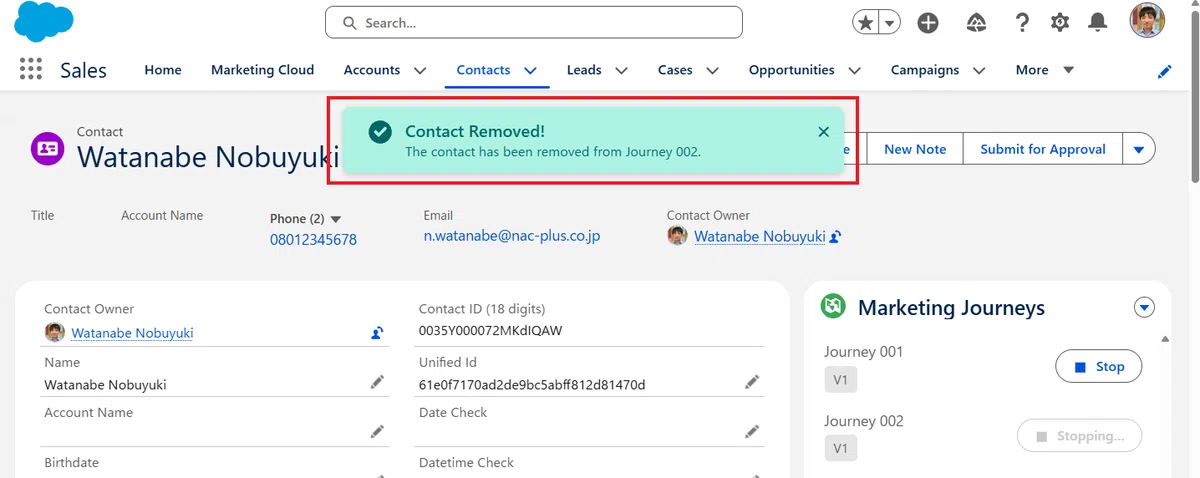Viewport: 1200px width, 478px height.
Task: Change Contact Owner icon in the details panel
Action: [x=377, y=333]
